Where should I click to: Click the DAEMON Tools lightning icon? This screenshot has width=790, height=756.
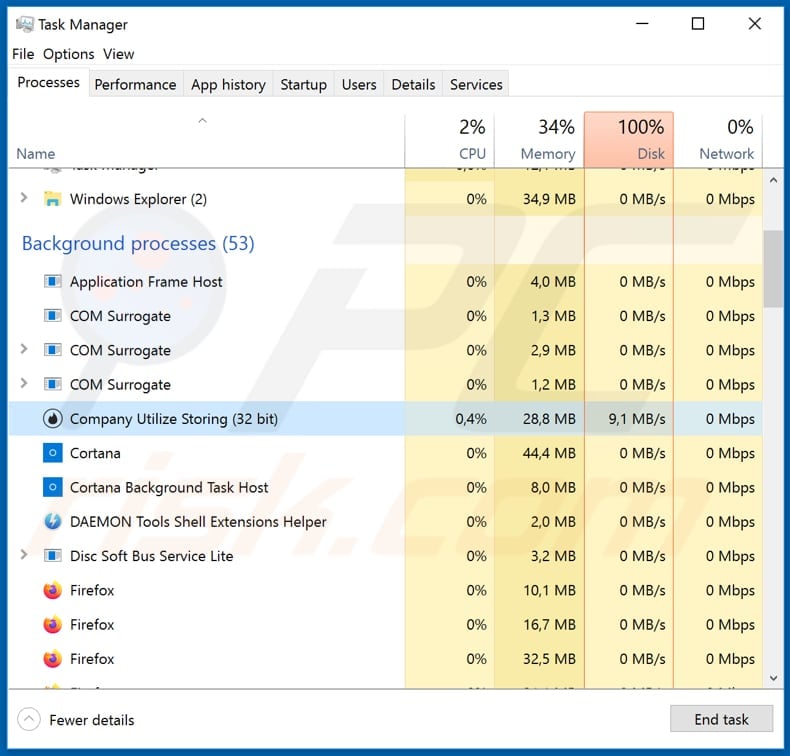[x=52, y=521]
